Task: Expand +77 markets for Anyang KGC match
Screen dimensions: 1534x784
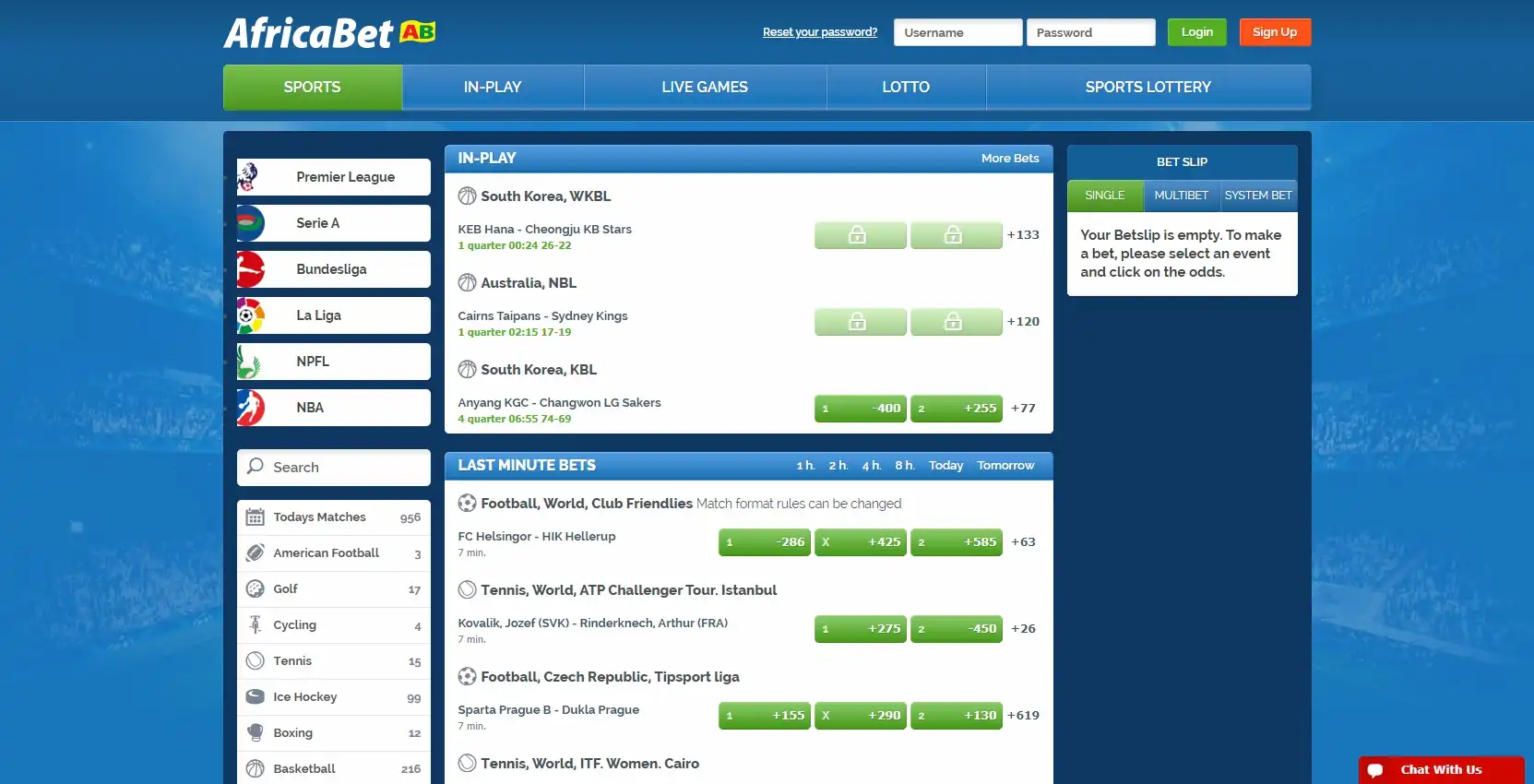Action: 1023,409
